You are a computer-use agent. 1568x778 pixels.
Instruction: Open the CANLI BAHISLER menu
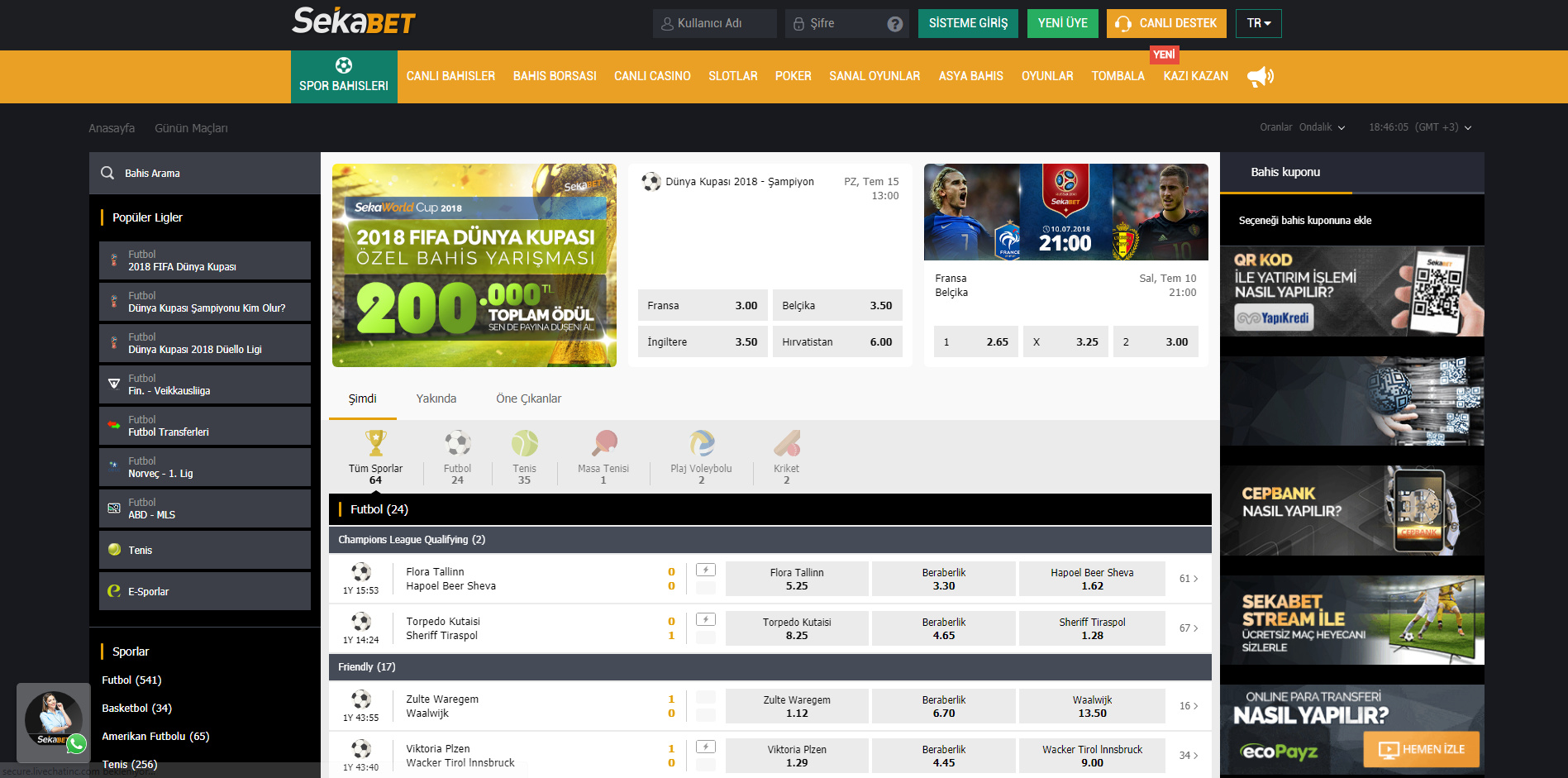click(450, 76)
